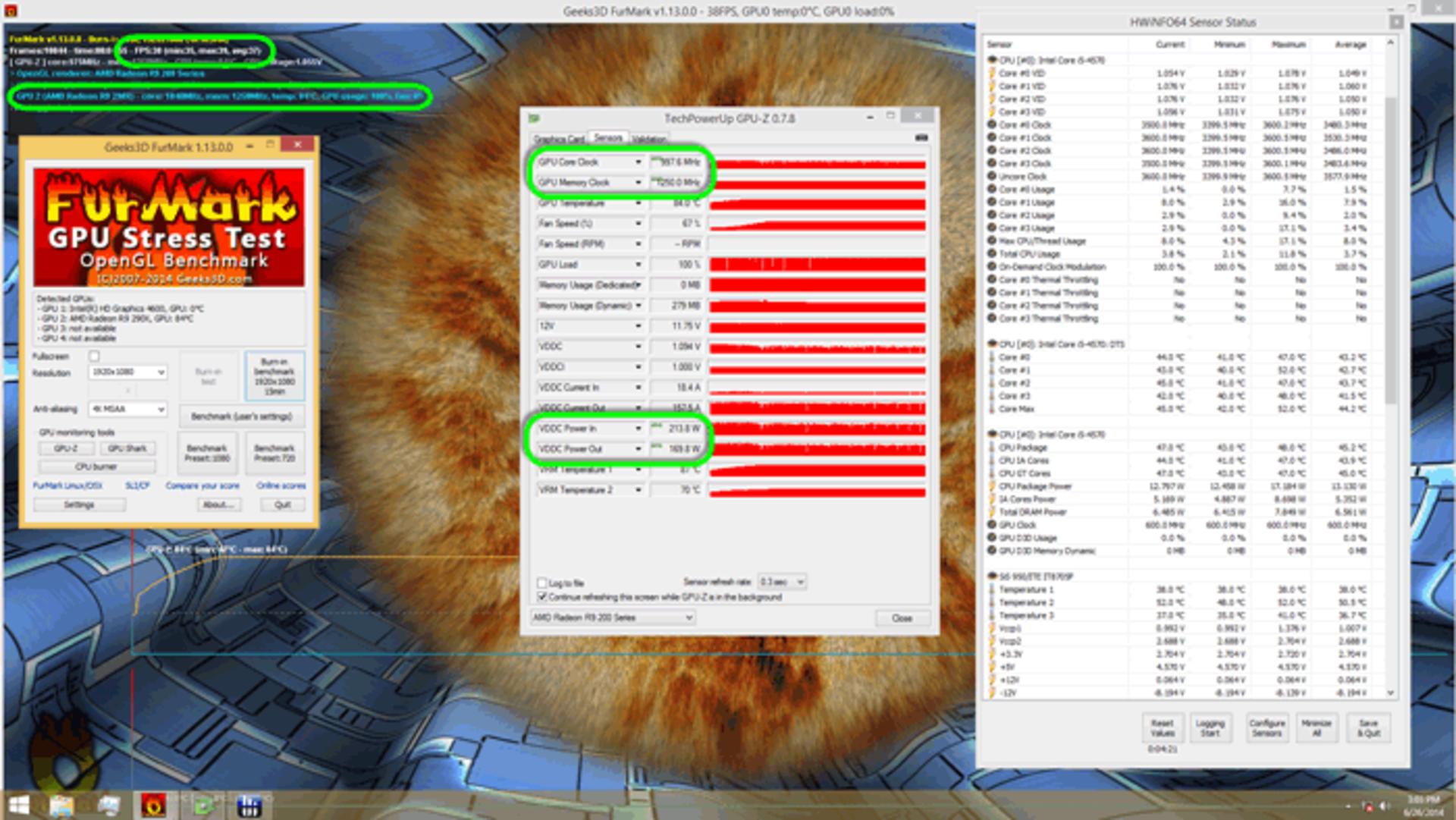Click the HWiNFO icon in the taskbar
This screenshot has width=1456, height=820.
point(249,806)
